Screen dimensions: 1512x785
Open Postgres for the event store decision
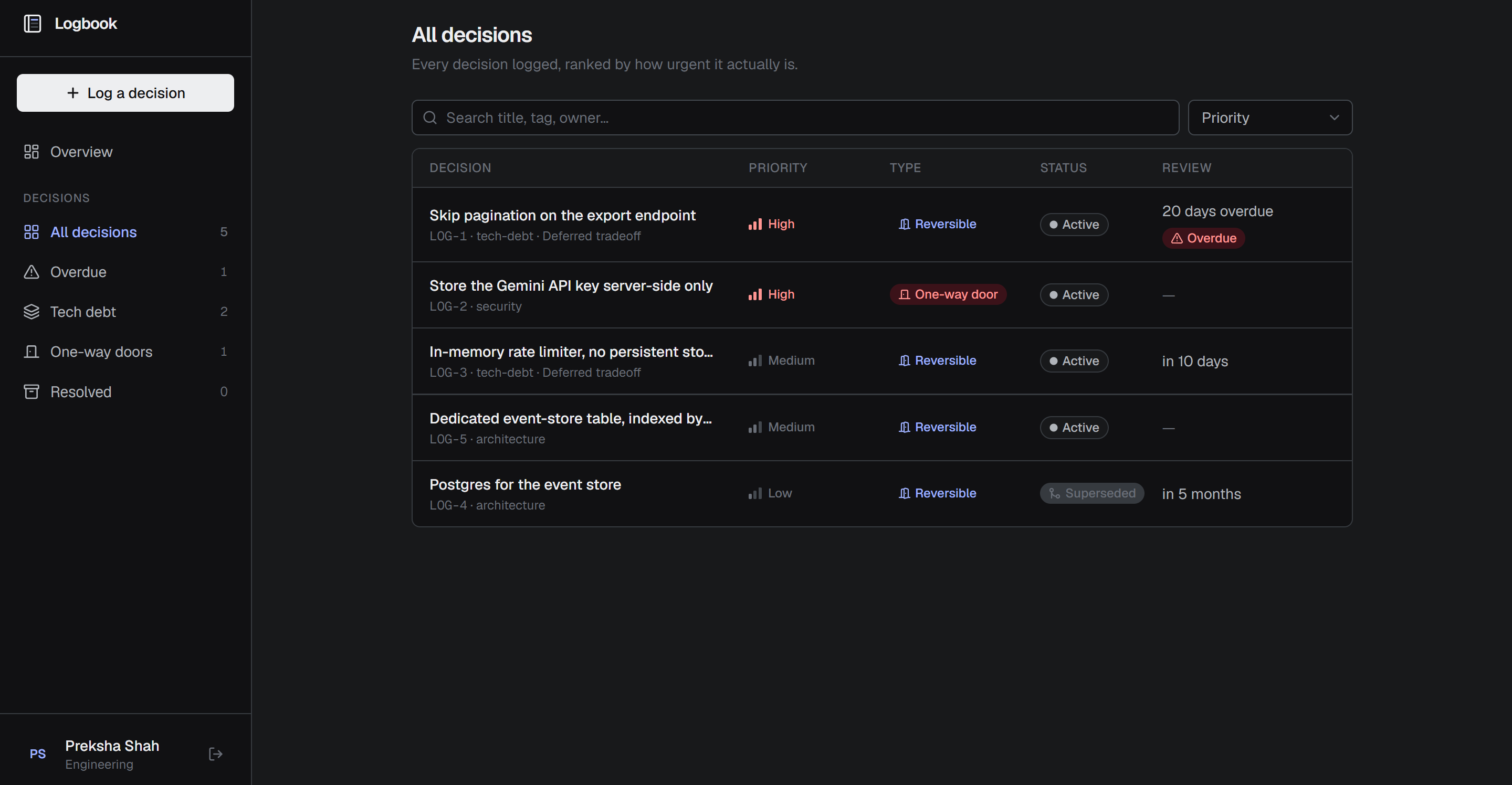tap(526, 485)
